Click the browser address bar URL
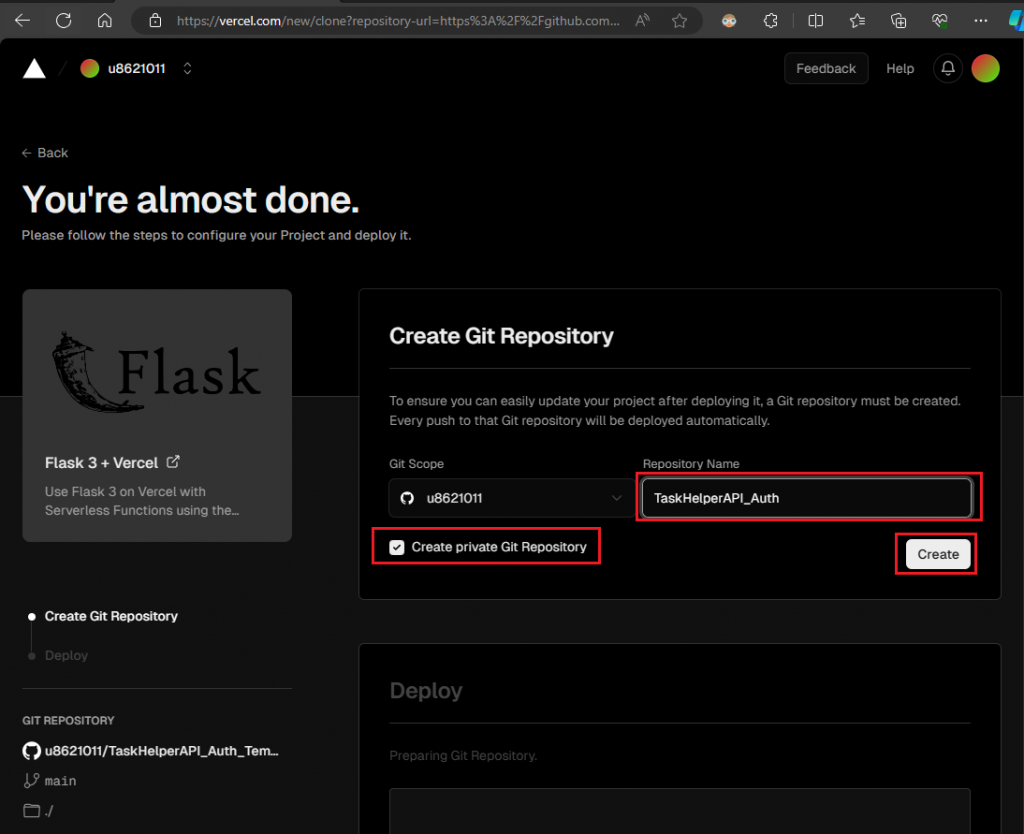The image size is (1024, 834). [x=398, y=21]
